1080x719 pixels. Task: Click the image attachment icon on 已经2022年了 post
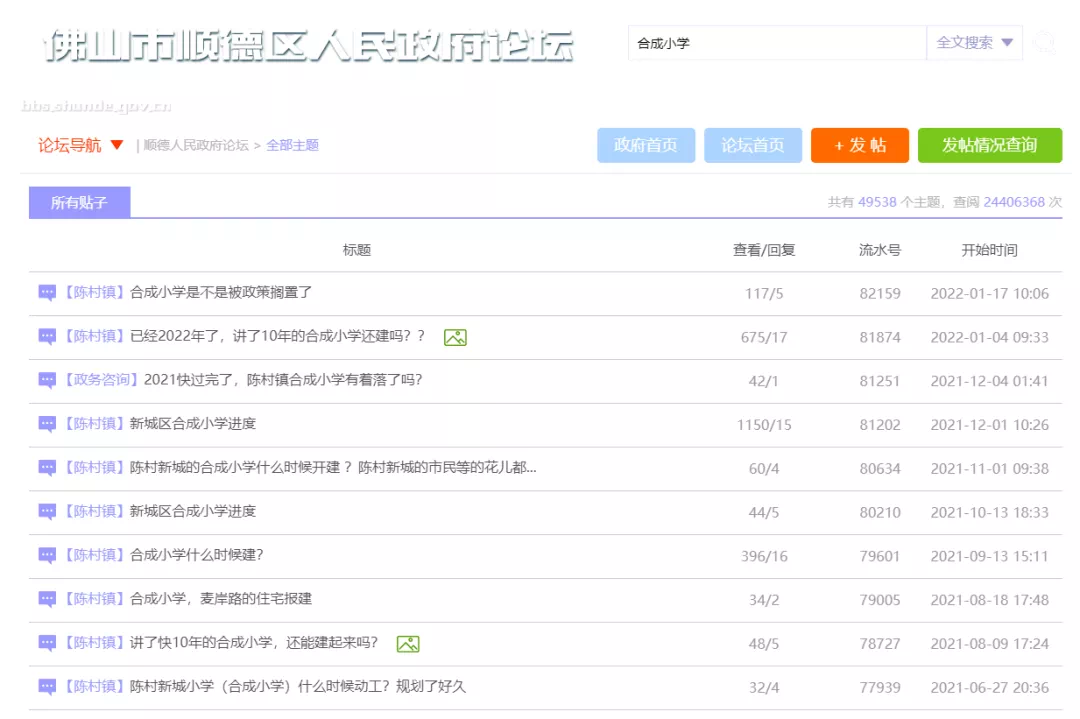455,337
